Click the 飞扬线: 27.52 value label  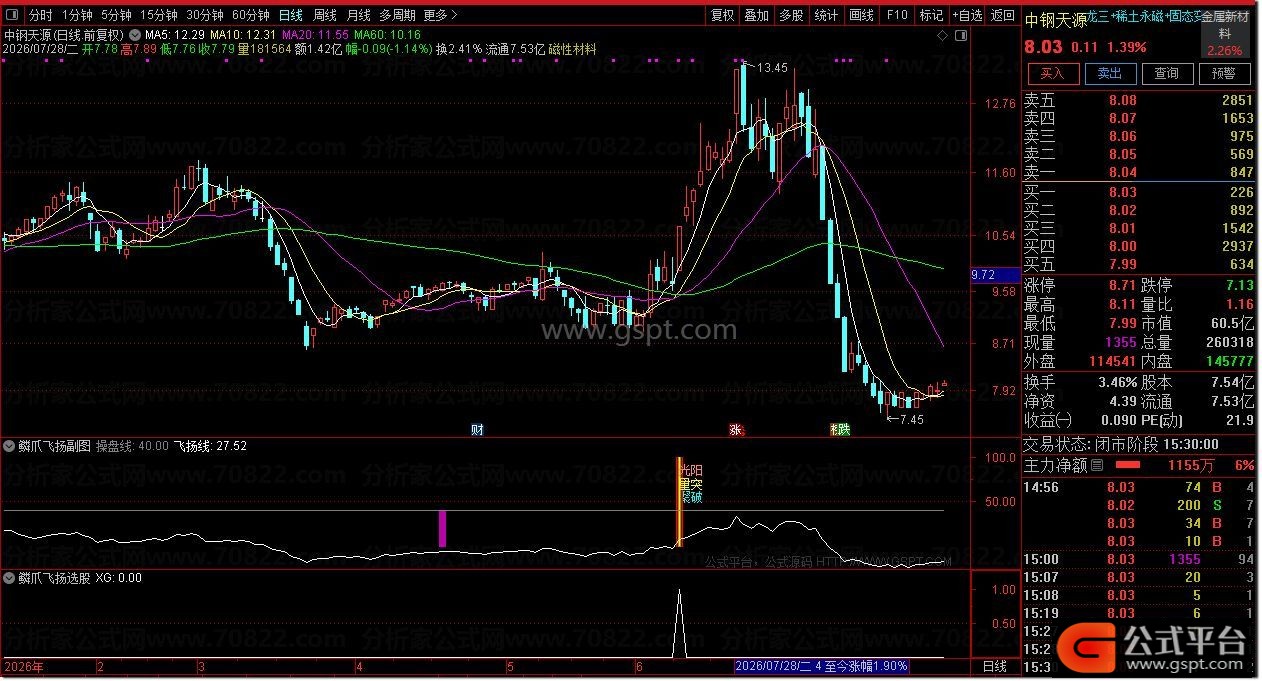pos(210,446)
